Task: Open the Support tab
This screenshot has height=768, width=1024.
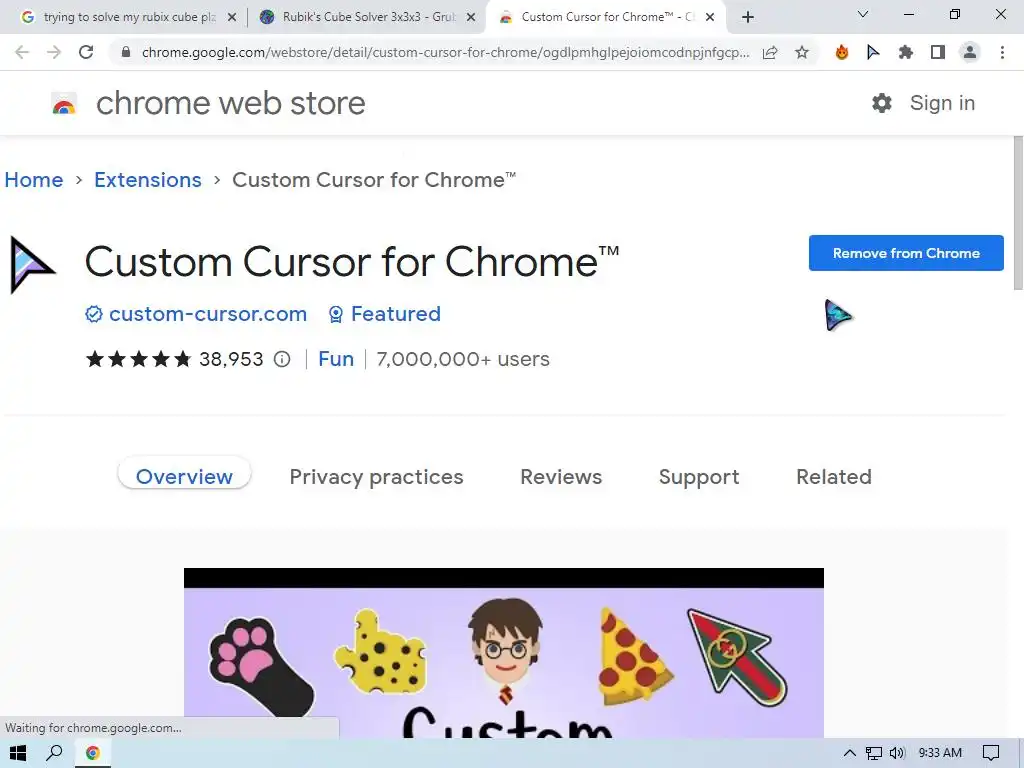Action: pyautogui.click(x=699, y=477)
